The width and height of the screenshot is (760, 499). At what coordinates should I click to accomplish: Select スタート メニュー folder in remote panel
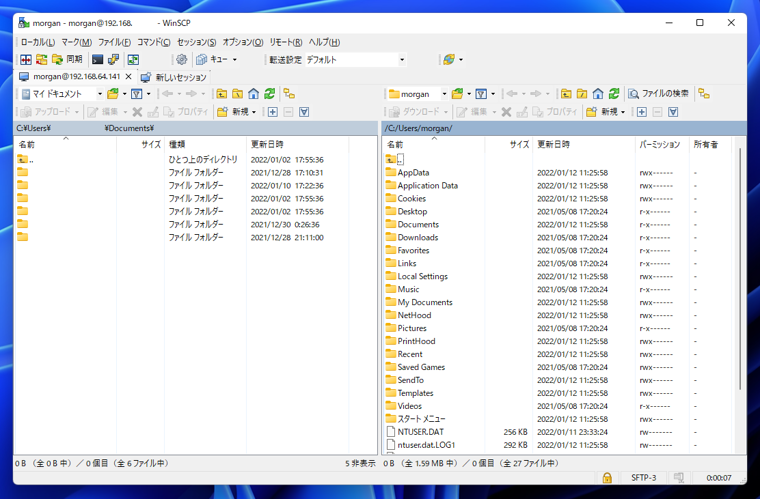tap(421, 419)
